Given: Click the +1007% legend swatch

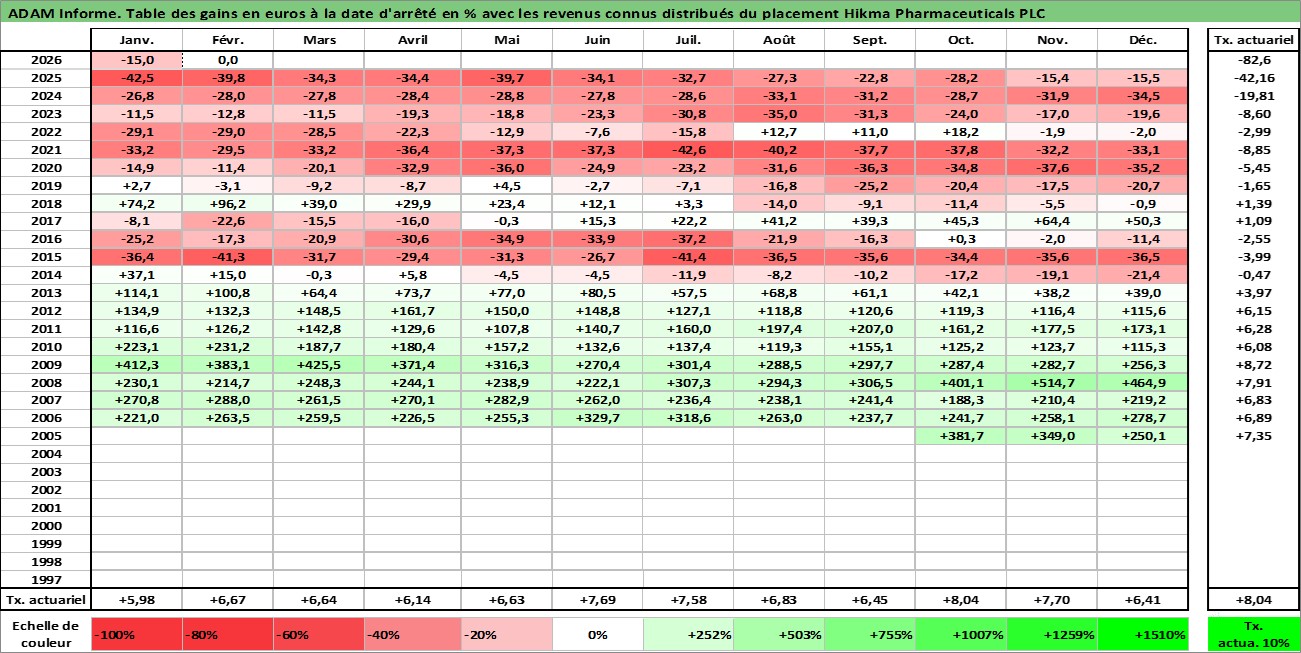Looking at the screenshot, I should 960,634.
